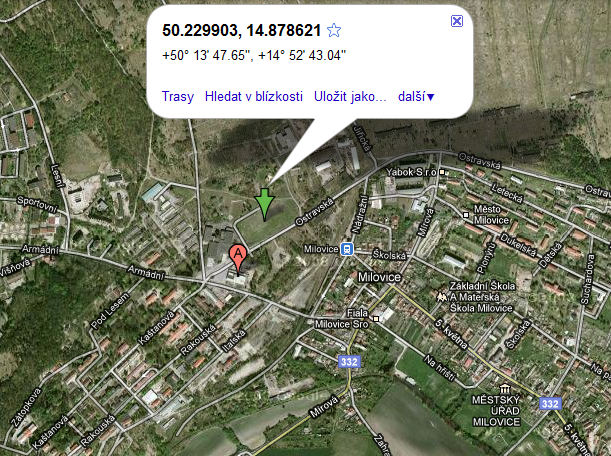Viewport: 611px width, 456px height.
Task: Click the Základní Škola school icon
Action: click(x=441, y=297)
